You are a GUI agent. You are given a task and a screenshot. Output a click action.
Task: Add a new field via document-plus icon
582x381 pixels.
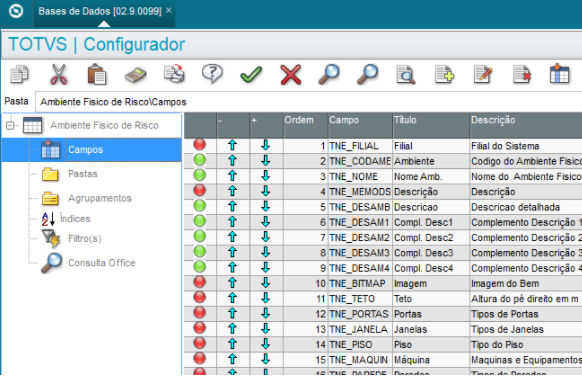click(444, 74)
